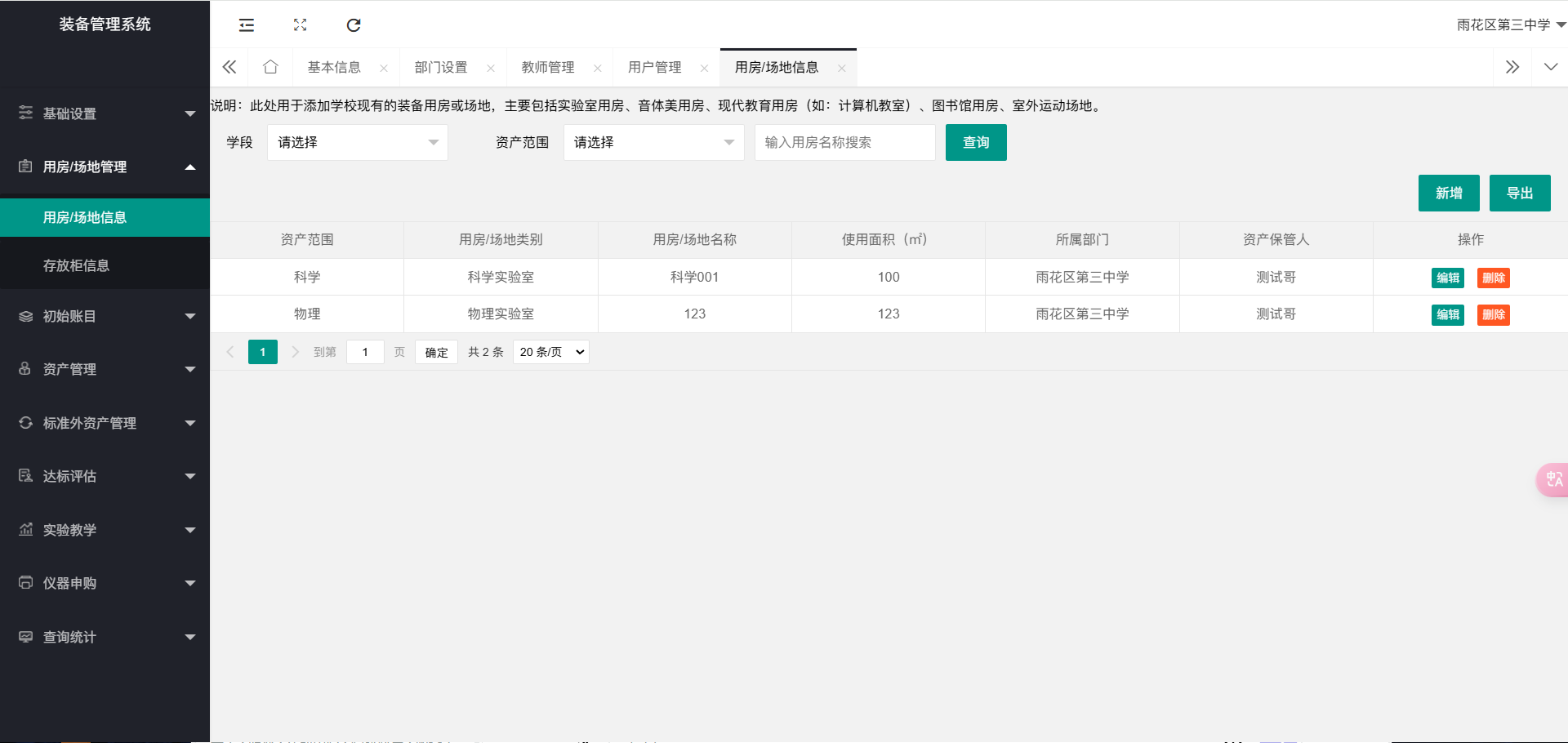Delete the 物理实验室 row
This screenshot has height=743, width=1568.
coord(1493,314)
